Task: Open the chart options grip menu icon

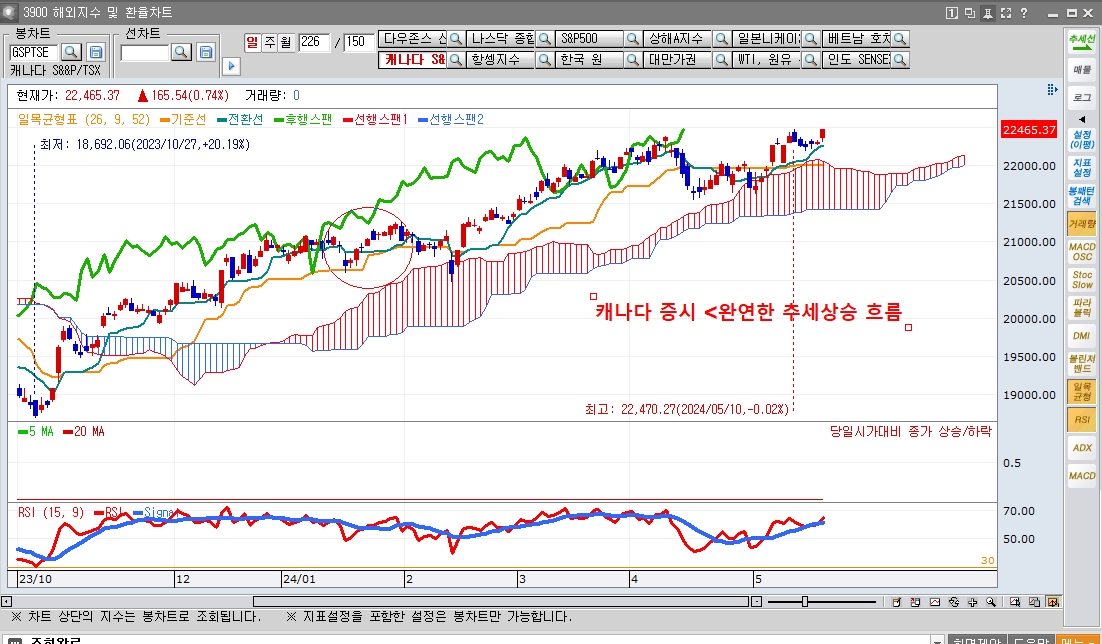Action: pos(1051,89)
